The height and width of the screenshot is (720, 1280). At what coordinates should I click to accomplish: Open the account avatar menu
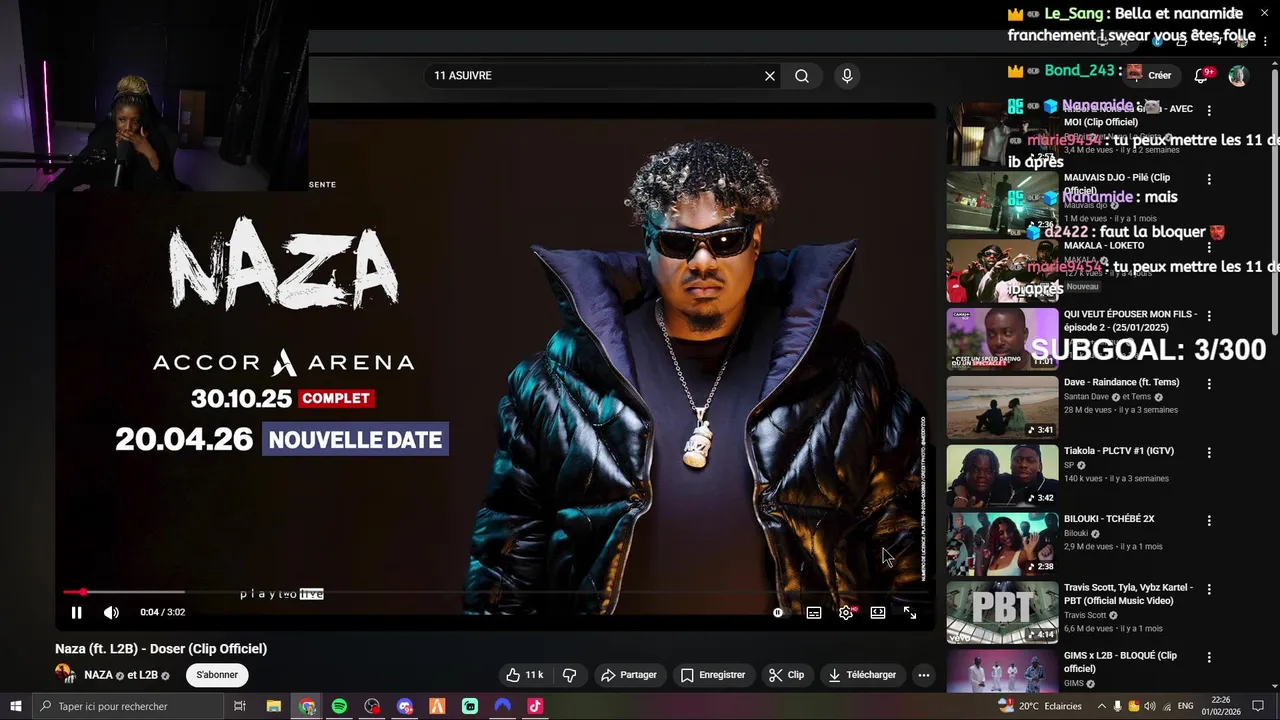pyautogui.click(x=1238, y=76)
